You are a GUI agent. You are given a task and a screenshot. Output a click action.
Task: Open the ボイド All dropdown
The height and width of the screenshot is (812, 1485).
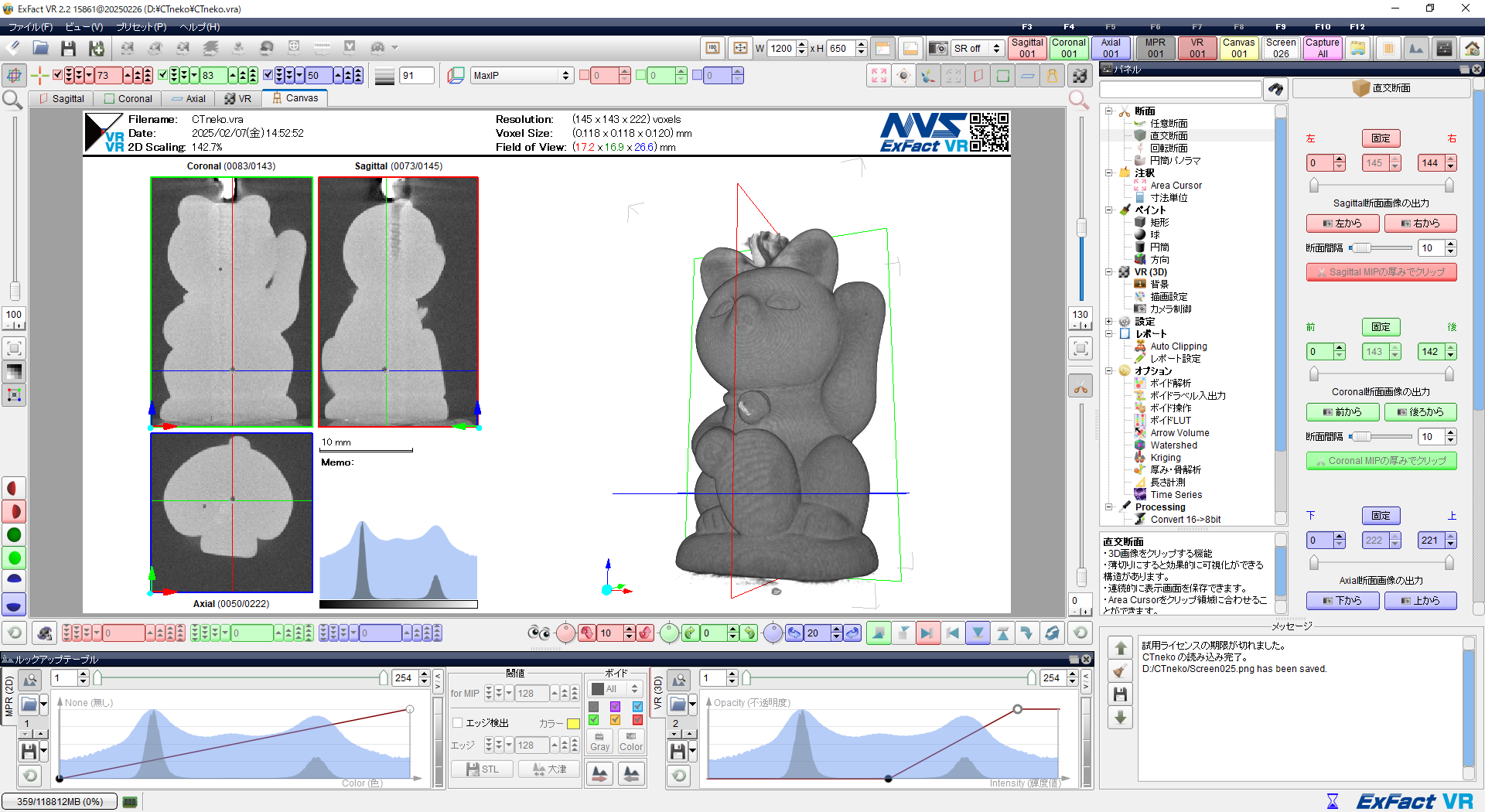coord(616,689)
